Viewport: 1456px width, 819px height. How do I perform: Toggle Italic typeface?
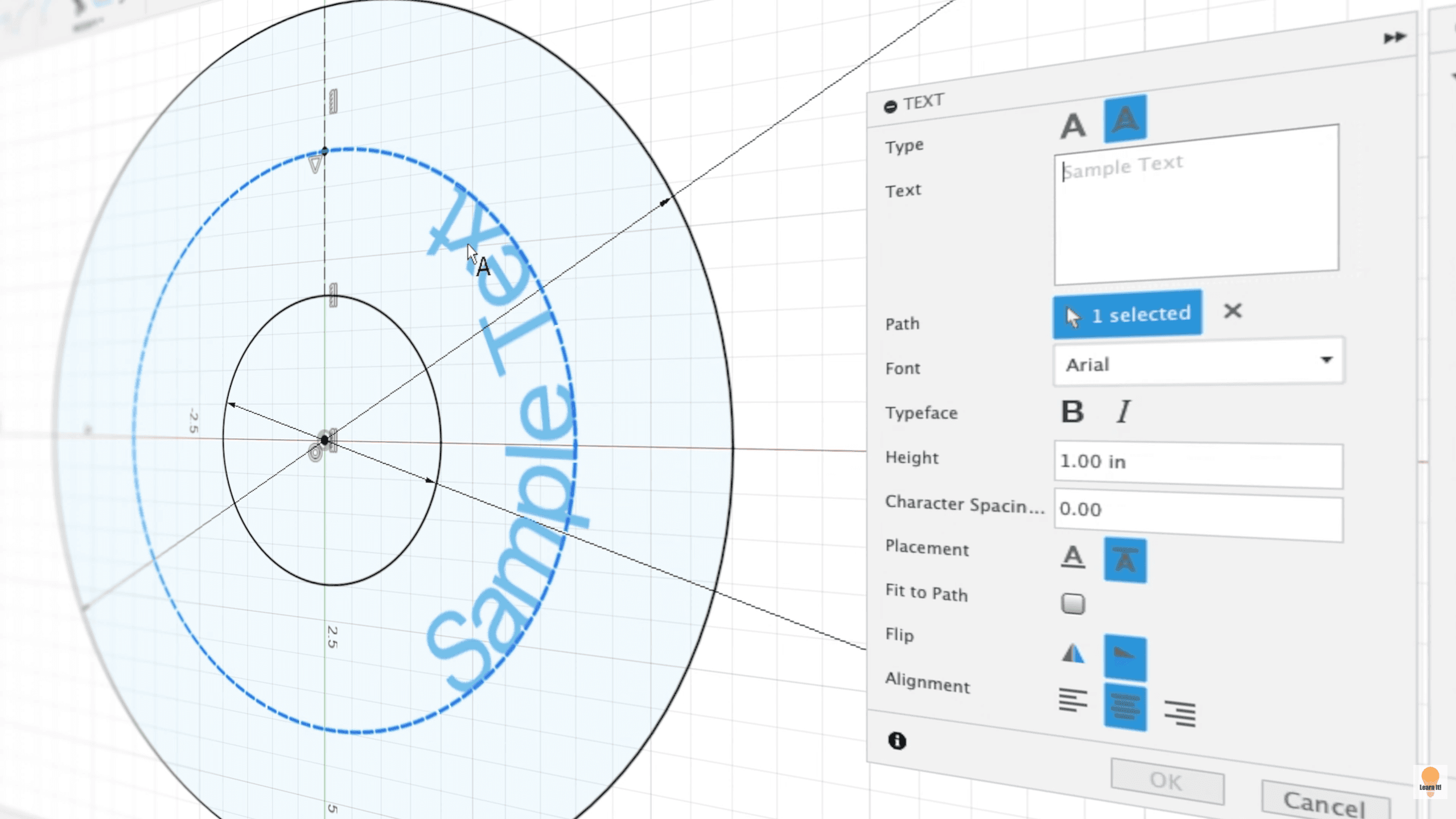coord(1123,411)
